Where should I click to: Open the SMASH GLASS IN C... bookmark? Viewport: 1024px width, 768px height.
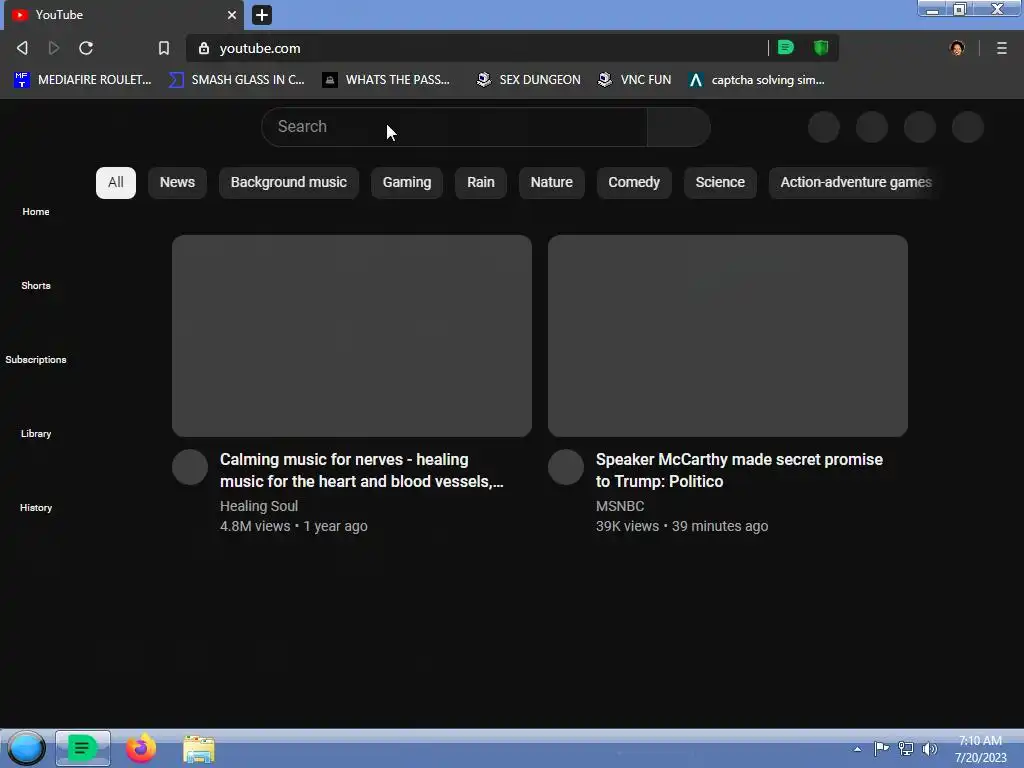pos(236,80)
